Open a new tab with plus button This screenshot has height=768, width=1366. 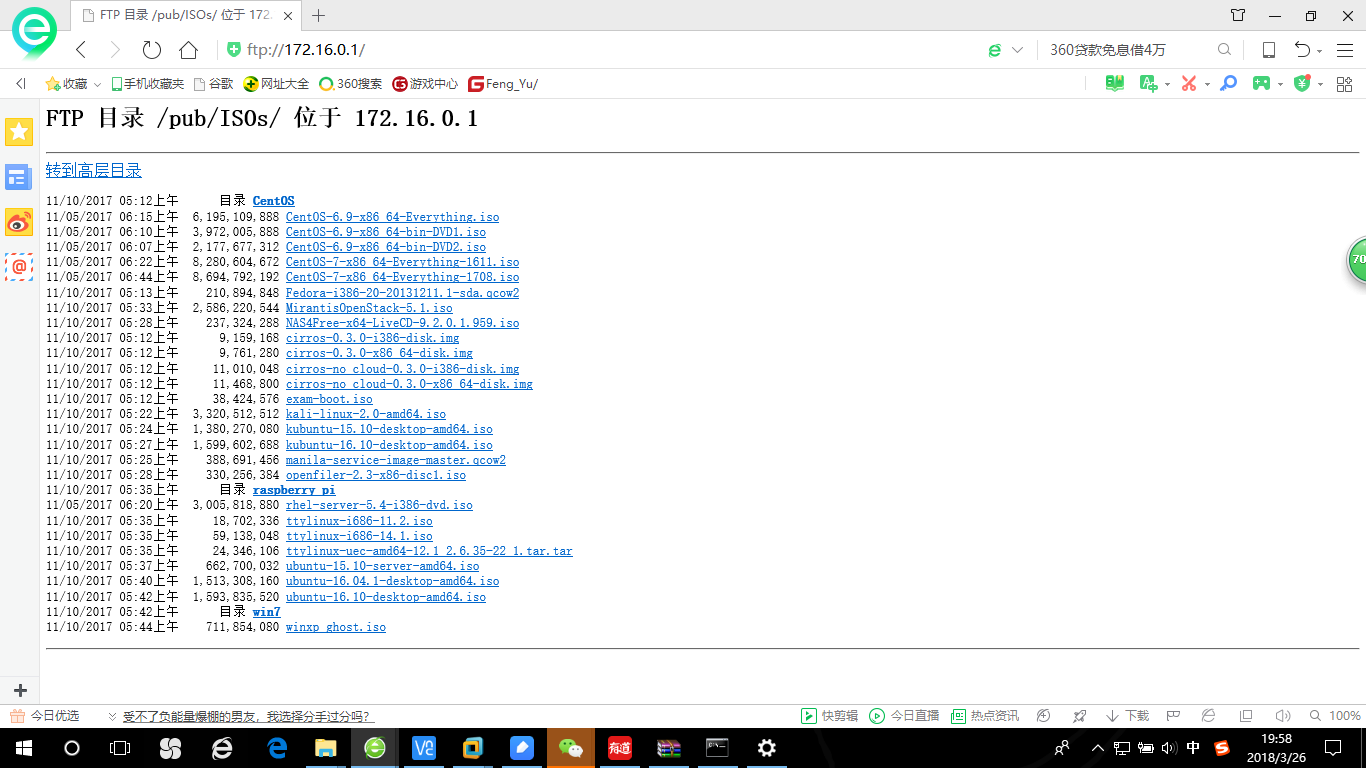319,15
